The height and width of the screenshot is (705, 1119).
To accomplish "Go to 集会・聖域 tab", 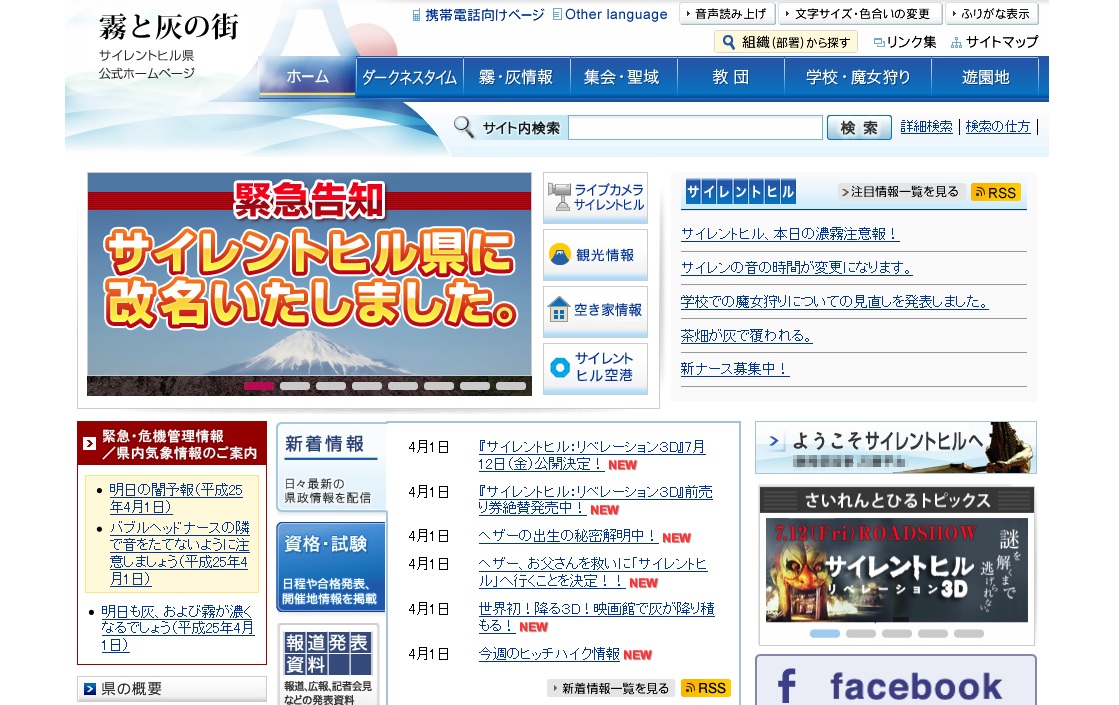I will coord(623,77).
